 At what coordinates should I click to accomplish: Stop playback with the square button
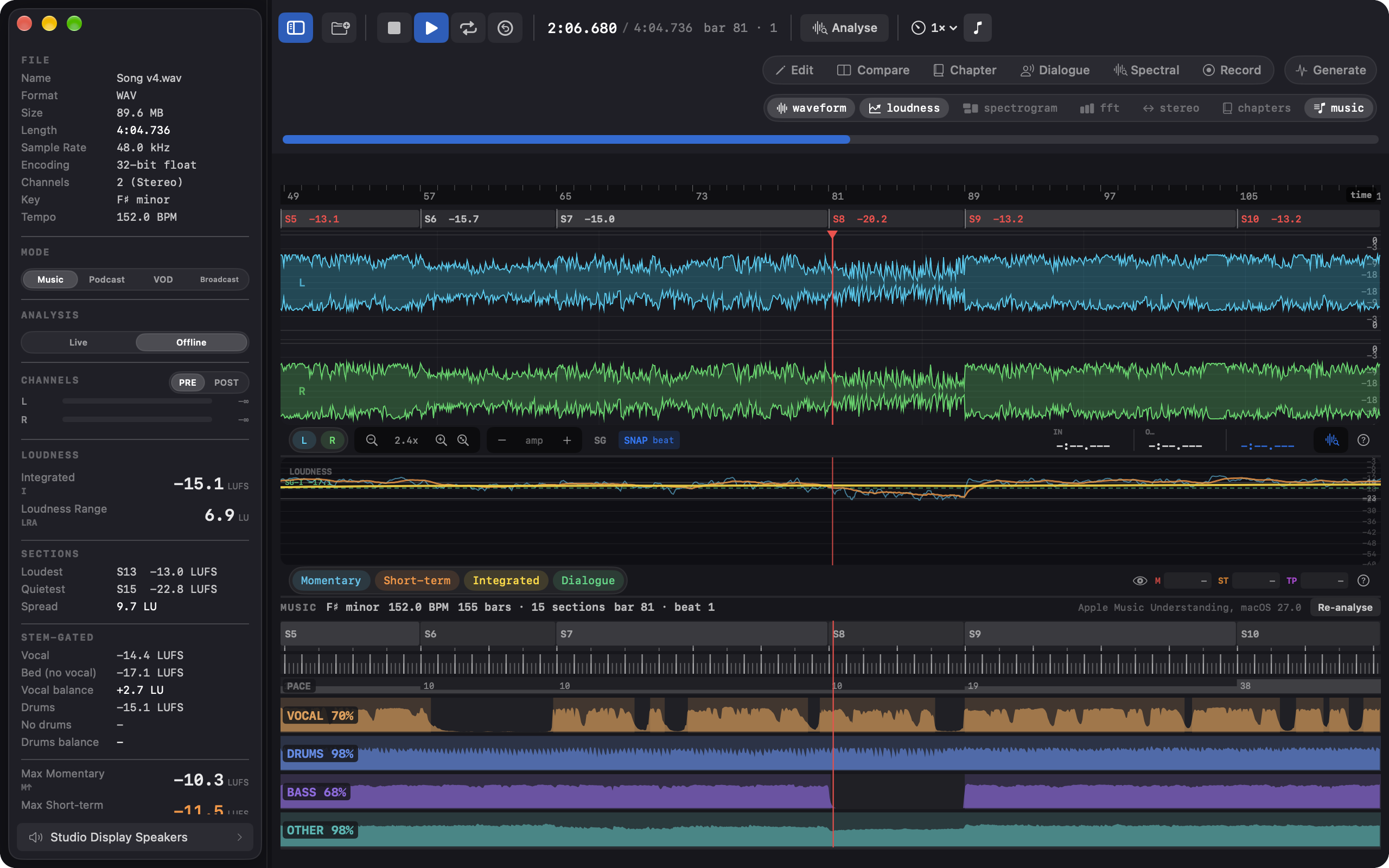tap(394, 28)
